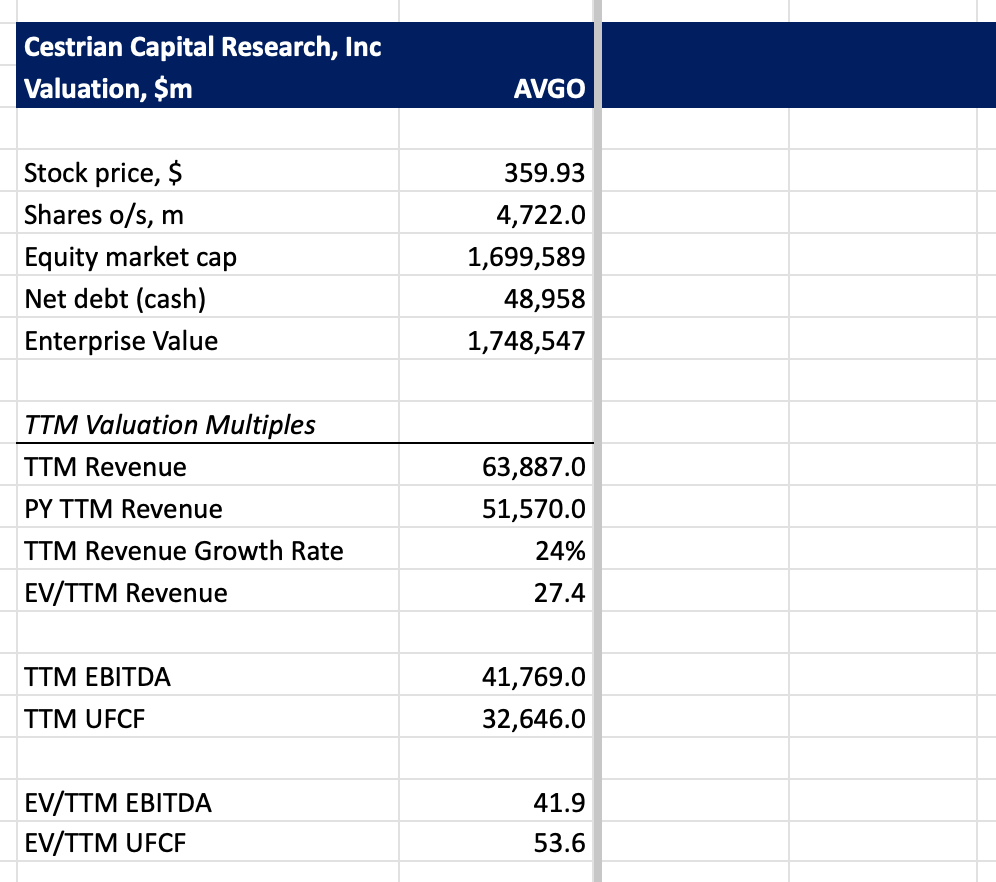Select the TTM EBITDA value 41,769.0
Screen dimensions: 996x882
(x=532, y=678)
